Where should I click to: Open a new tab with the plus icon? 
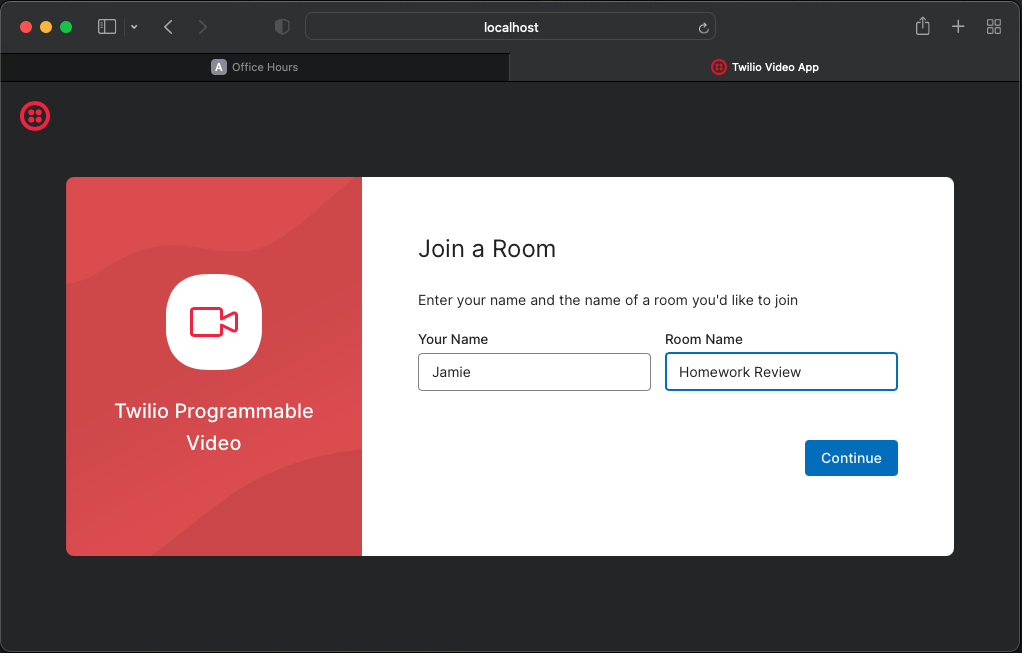pos(958,27)
